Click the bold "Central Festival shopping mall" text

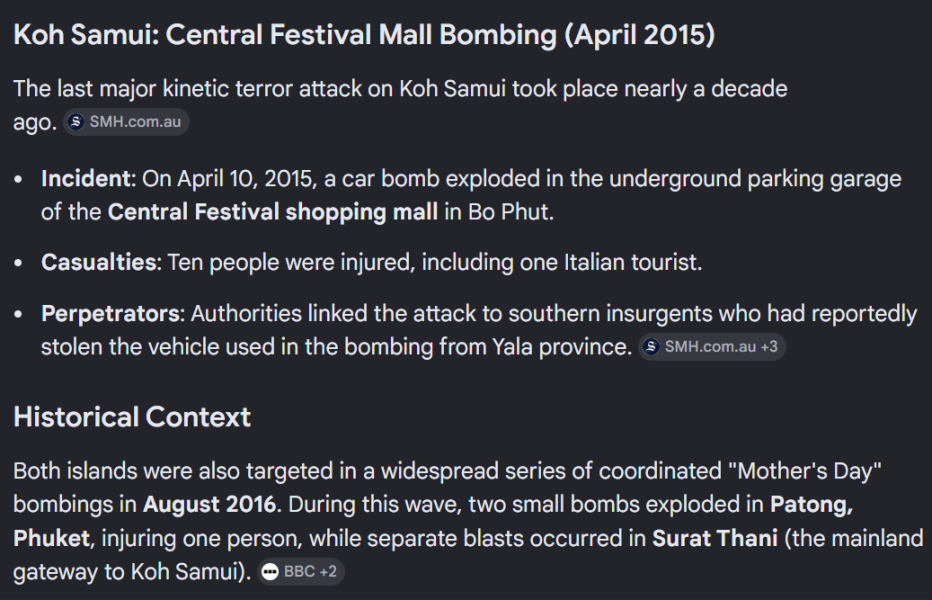click(272, 212)
